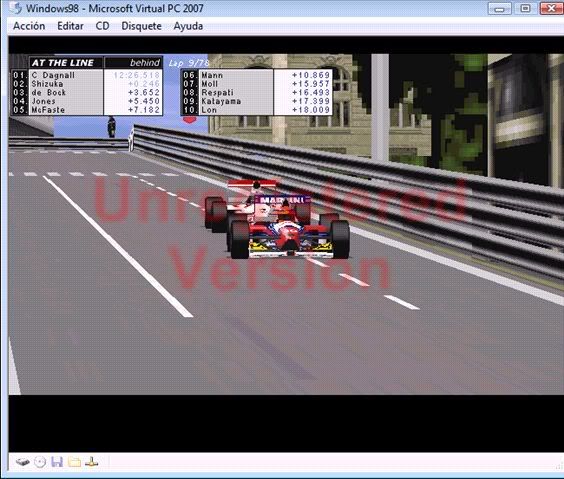564x479 pixels.
Task: Click the hard disk activity icon
Action: [23, 462]
